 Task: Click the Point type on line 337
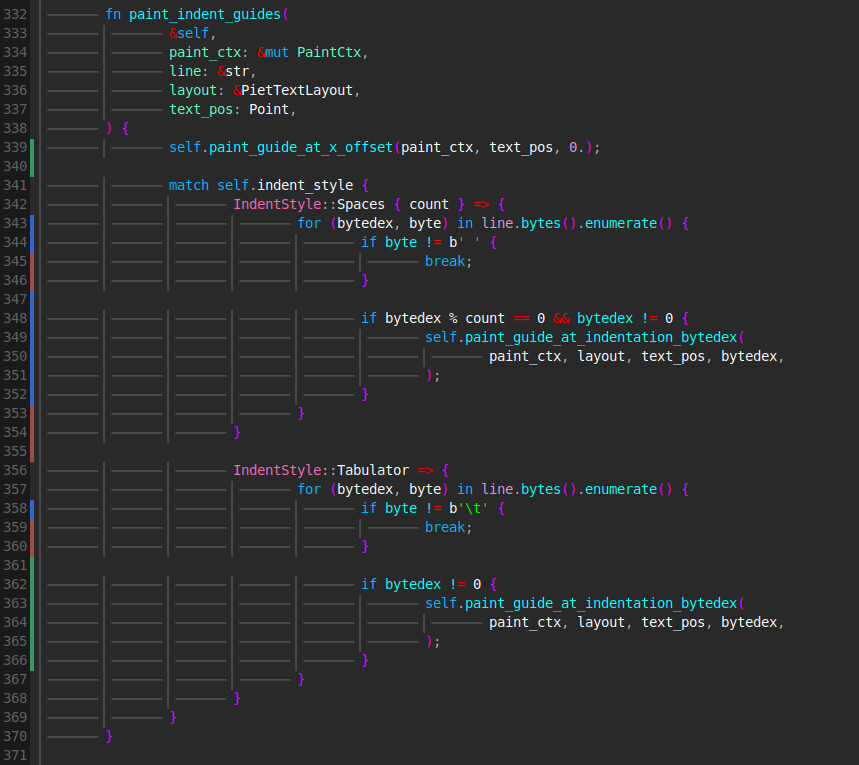click(269, 109)
